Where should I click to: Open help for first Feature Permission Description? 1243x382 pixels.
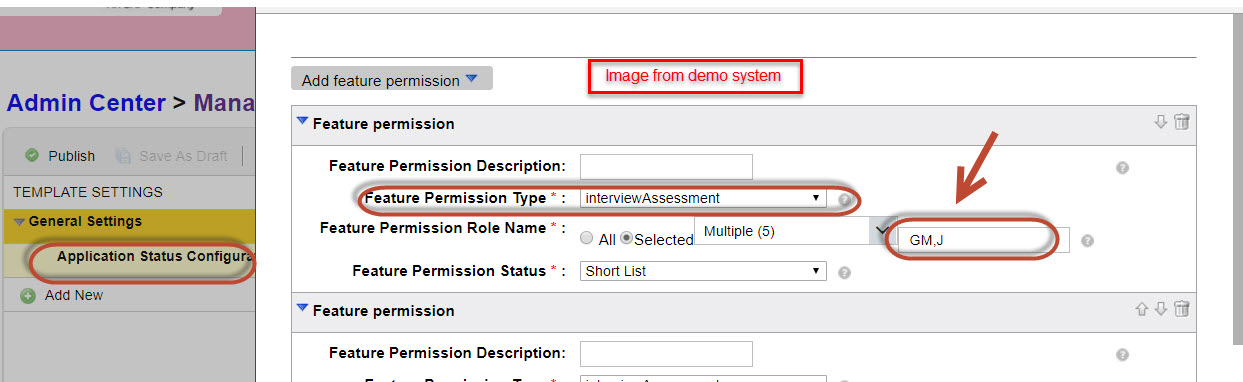[x=1122, y=168]
